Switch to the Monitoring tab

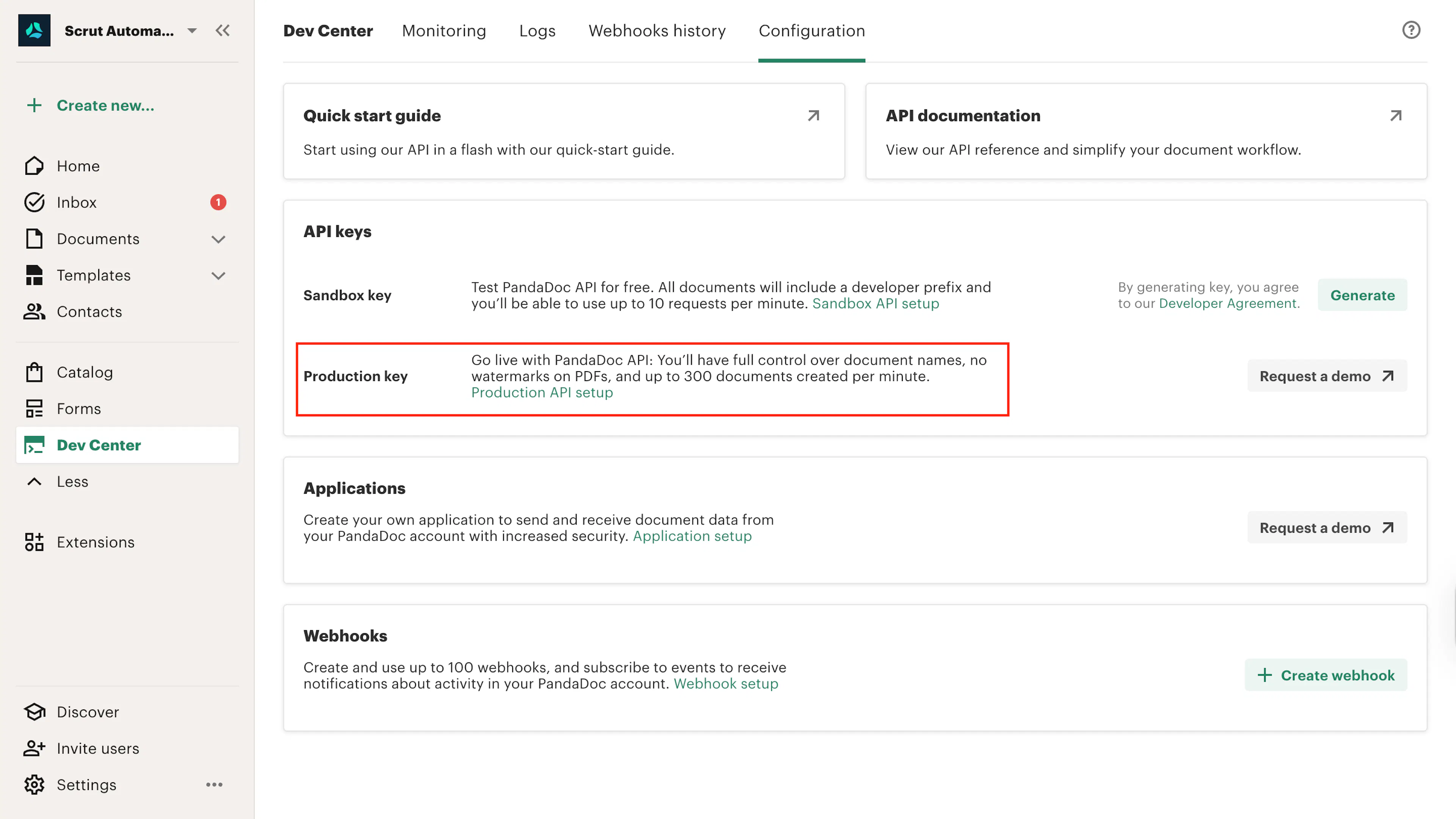444,30
